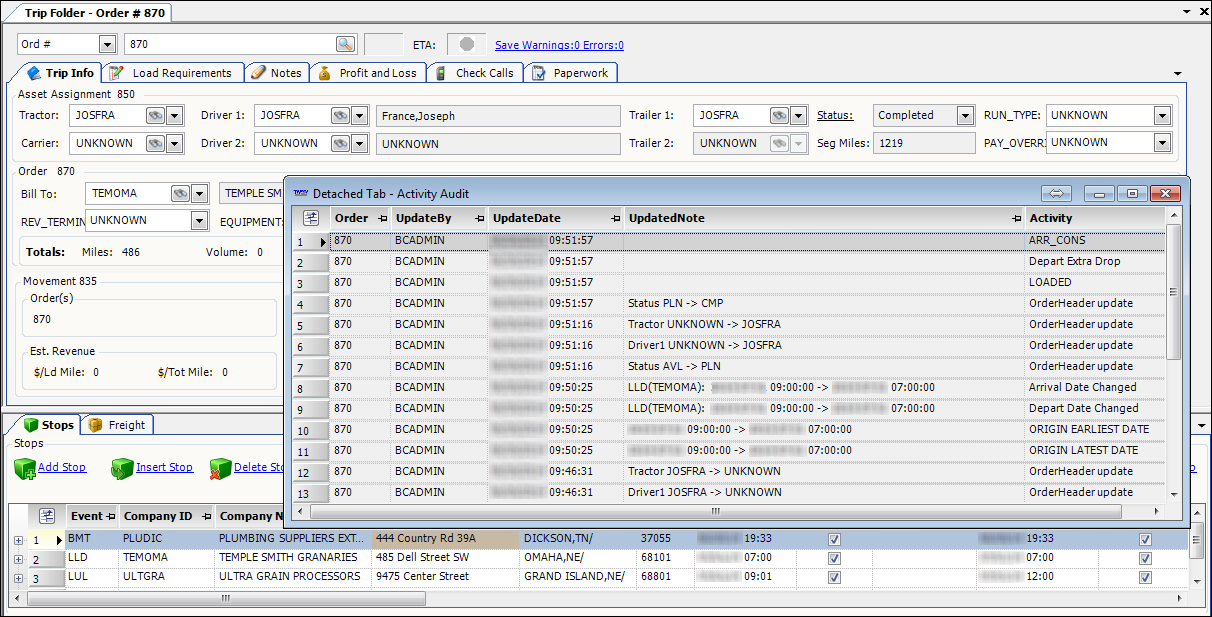Open the Activity Audit grid settings icon

[x=311, y=218]
